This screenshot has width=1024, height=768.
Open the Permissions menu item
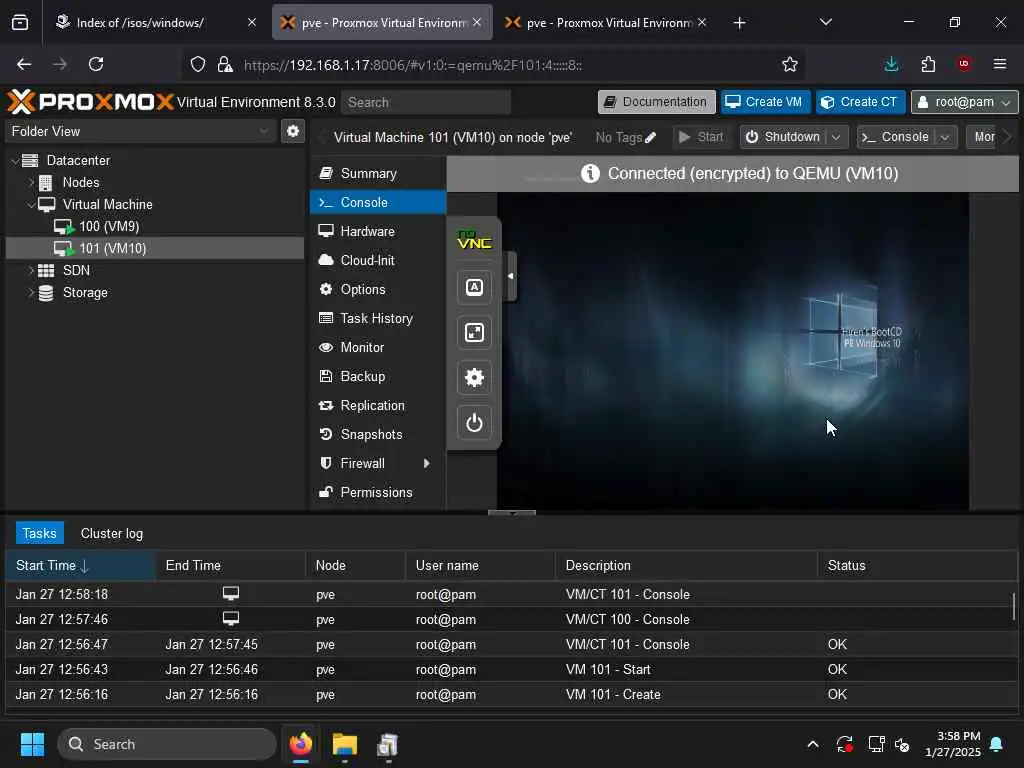tap(378, 492)
